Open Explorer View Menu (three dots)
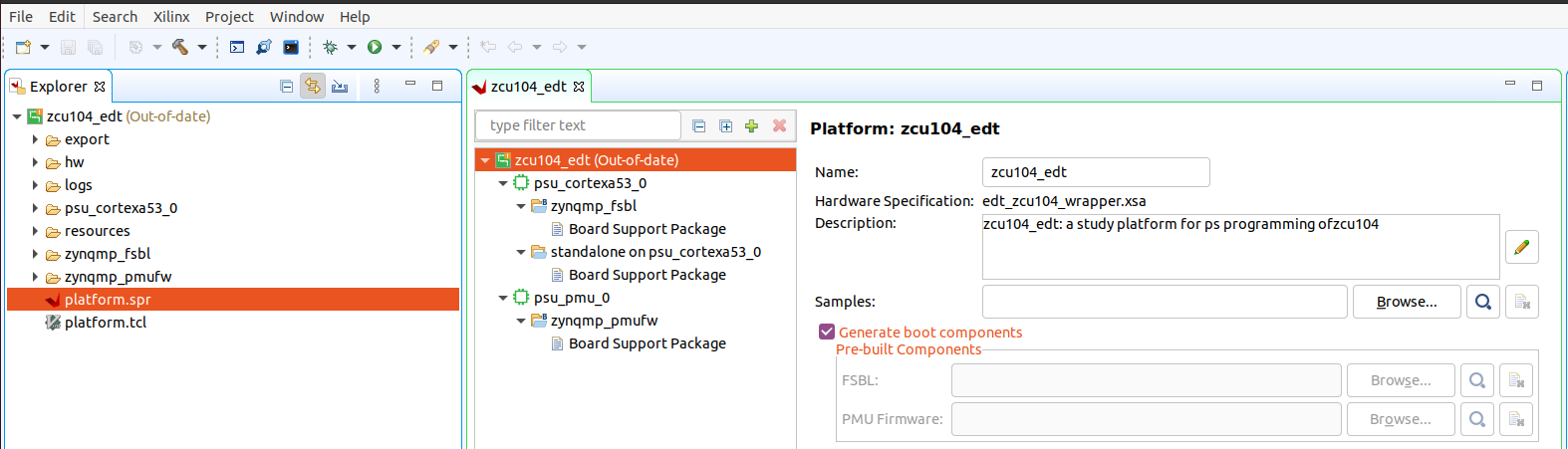 click(377, 87)
